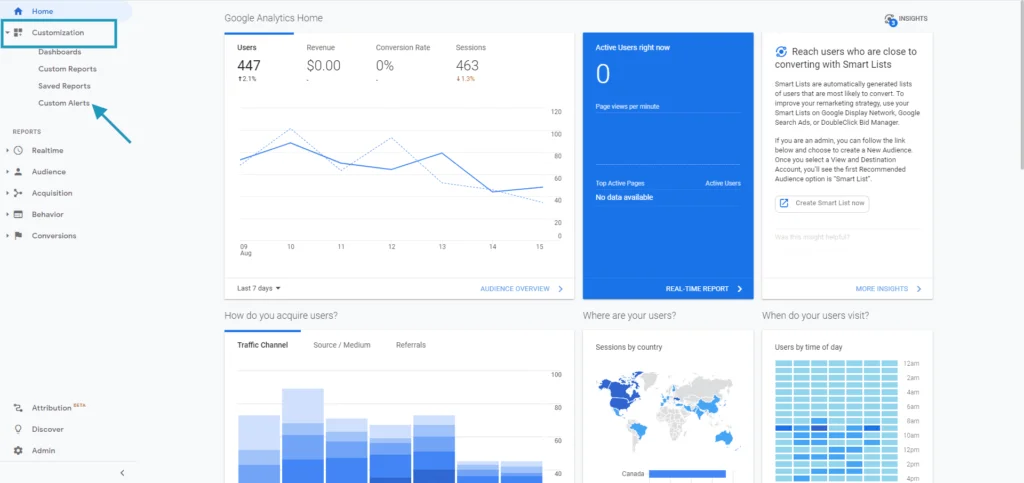Click the Realtime clock icon
The image size is (1024, 483).
click(18, 150)
